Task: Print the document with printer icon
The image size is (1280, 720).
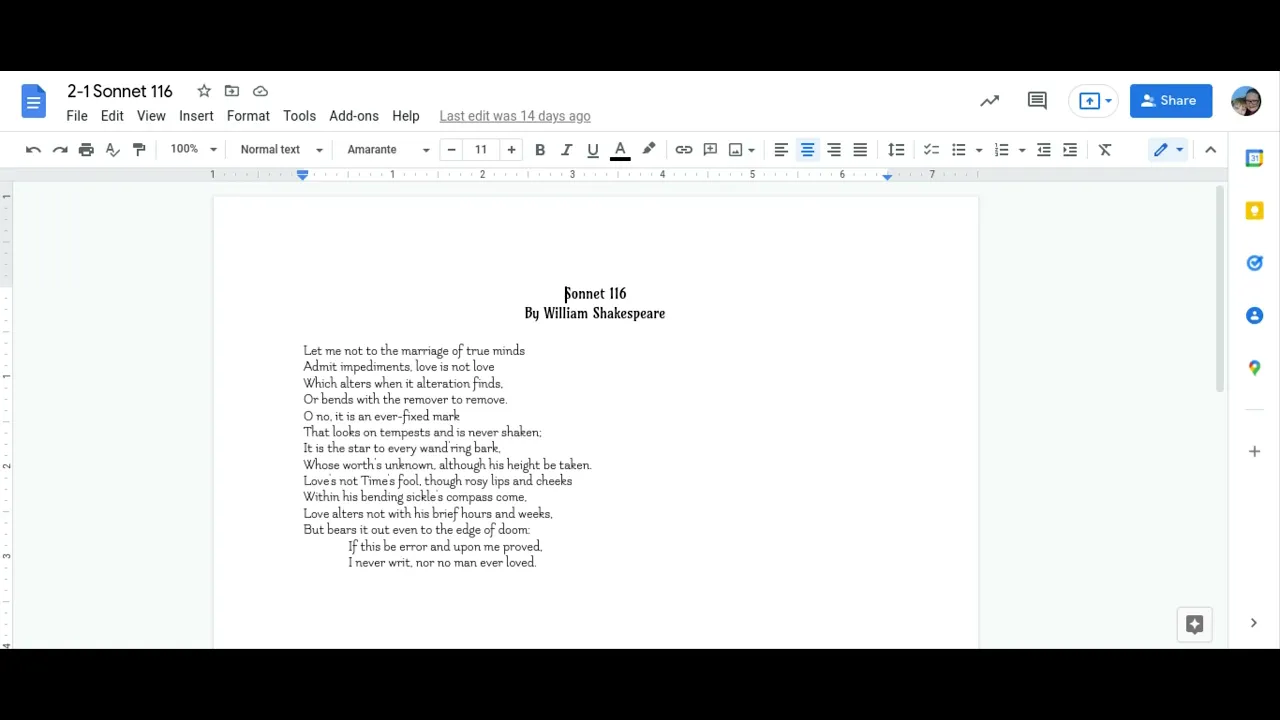Action: tap(86, 150)
